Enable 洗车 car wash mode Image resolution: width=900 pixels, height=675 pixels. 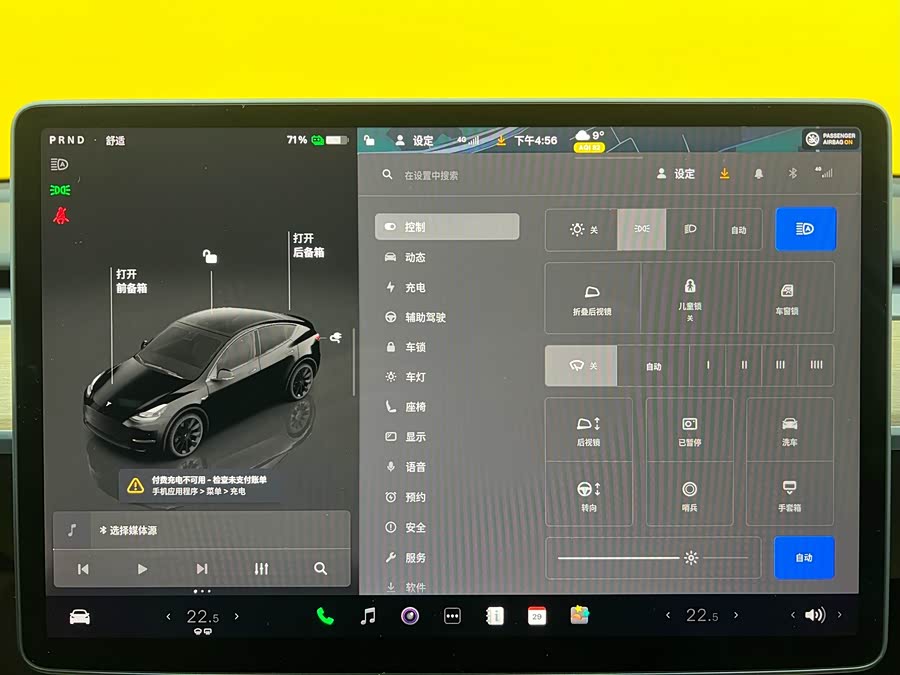pos(789,430)
